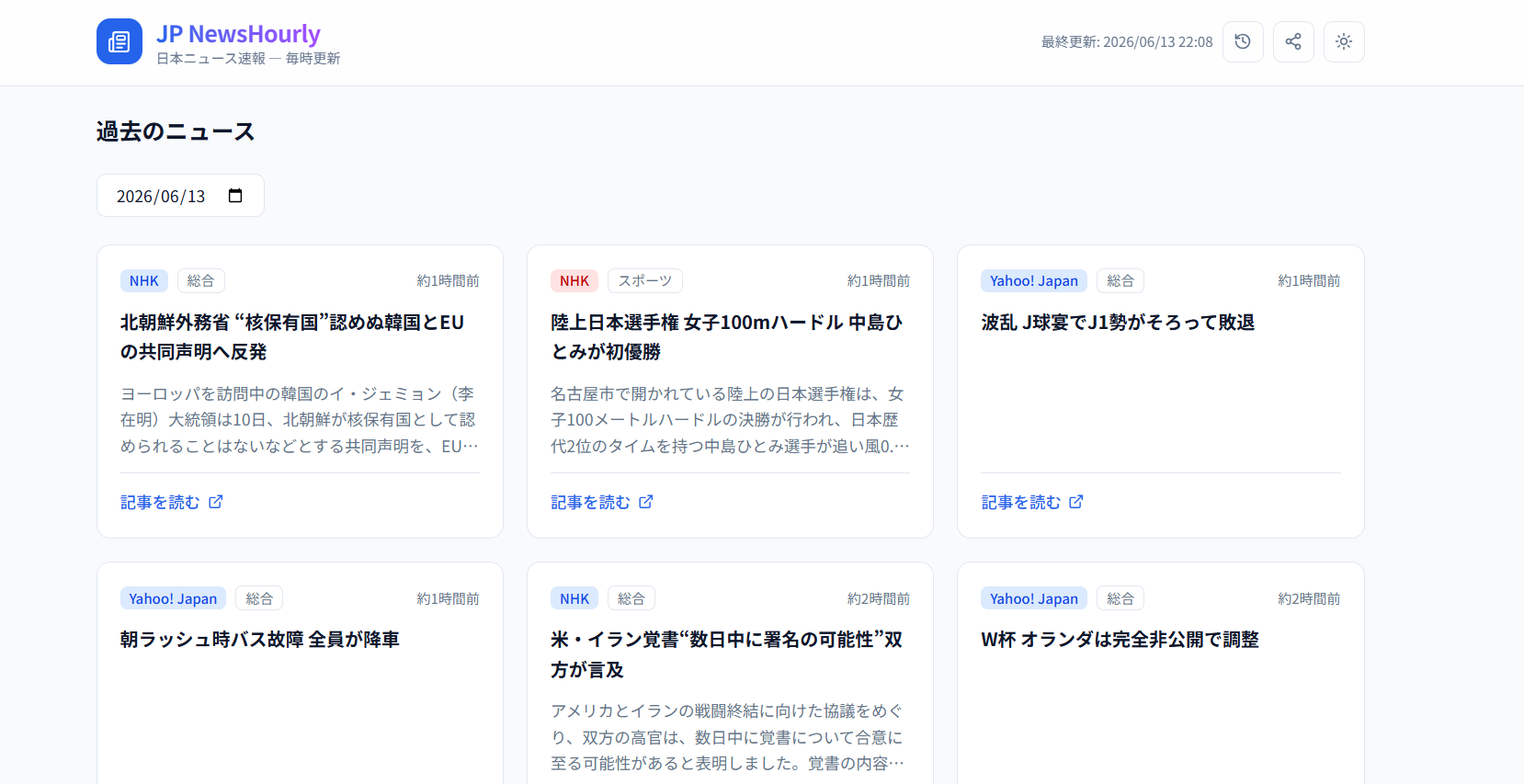Screen dimensions: 1524x784
Task: Click 総合 tag on W杯 オランダ card
Action: [x=1120, y=598]
